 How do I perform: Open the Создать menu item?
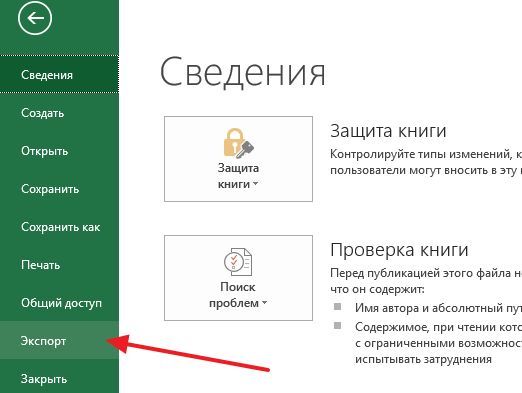click(59, 113)
